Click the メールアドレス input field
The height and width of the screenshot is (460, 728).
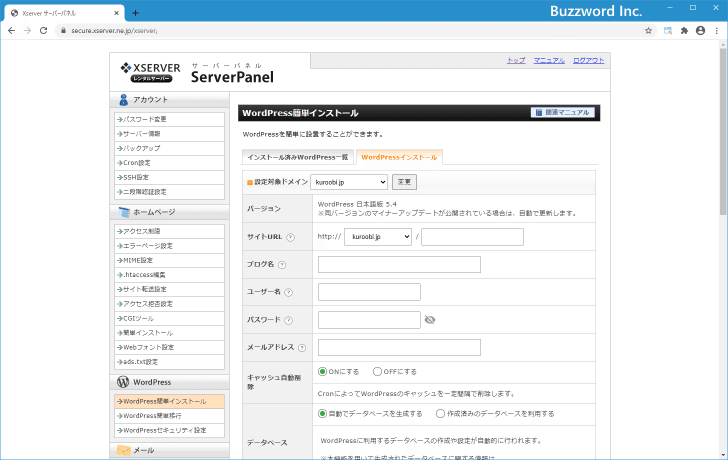point(399,348)
